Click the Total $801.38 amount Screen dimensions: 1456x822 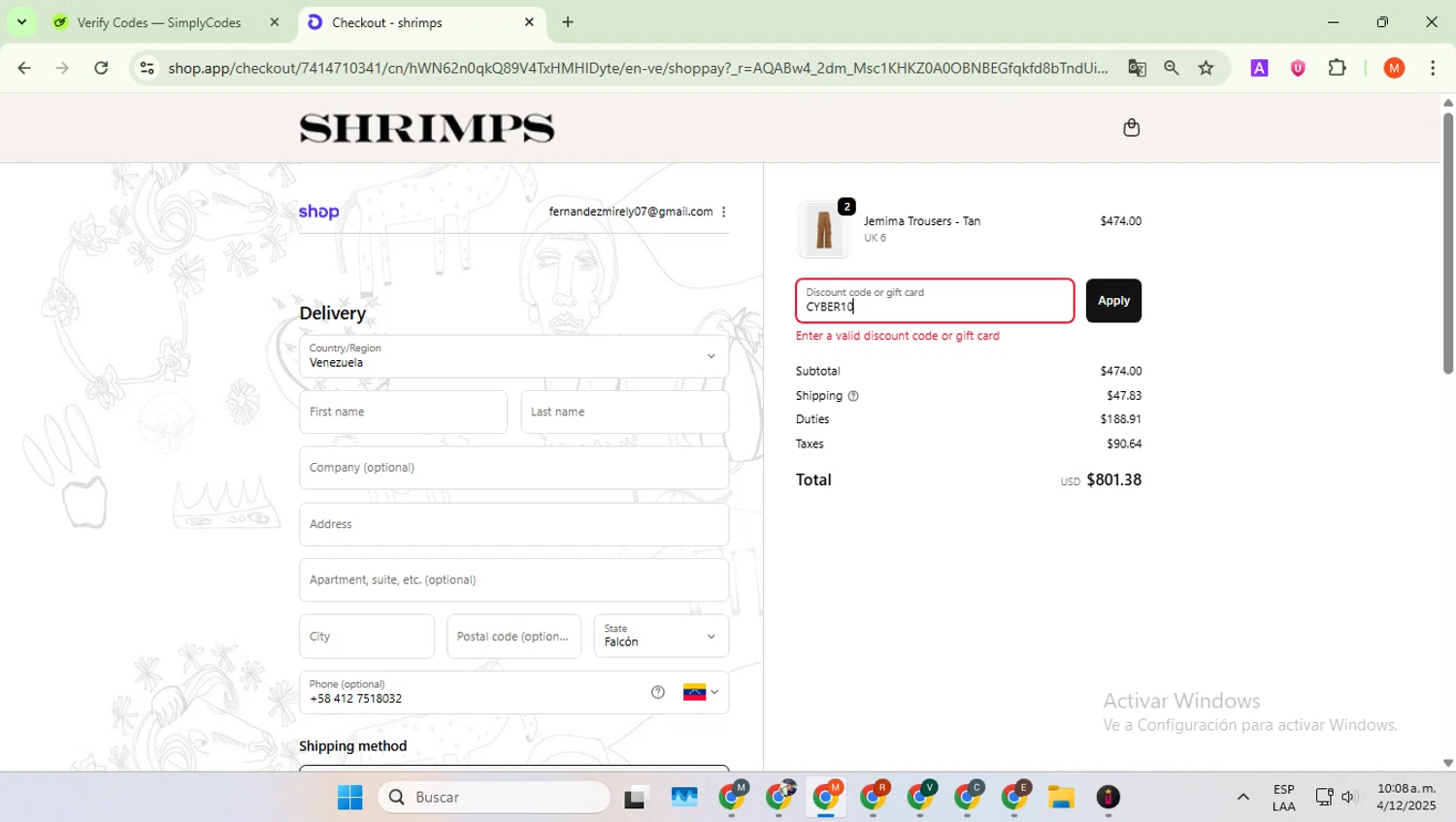pyautogui.click(x=1113, y=479)
